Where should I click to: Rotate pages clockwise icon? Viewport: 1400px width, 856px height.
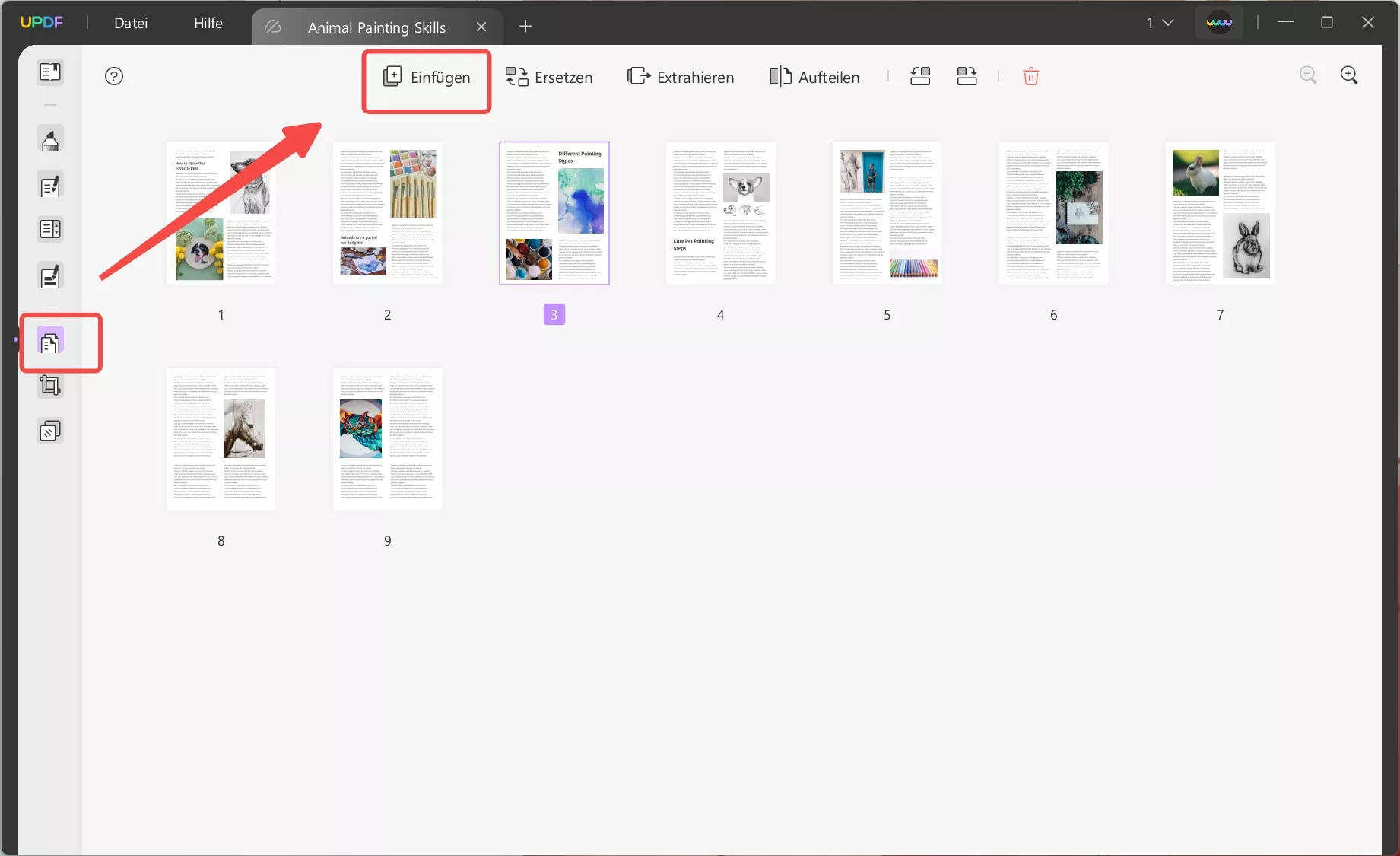pos(967,76)
